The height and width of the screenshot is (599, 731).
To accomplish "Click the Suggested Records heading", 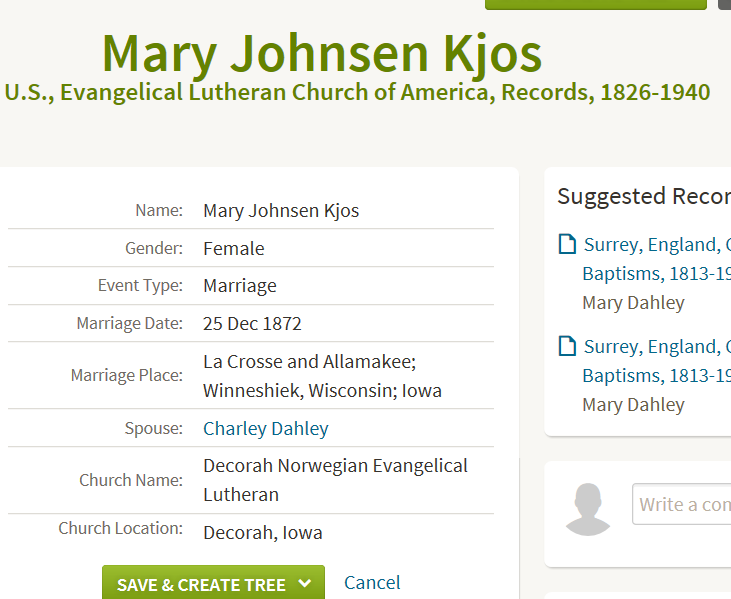I will pyautogui.click(x=644, y=196).
